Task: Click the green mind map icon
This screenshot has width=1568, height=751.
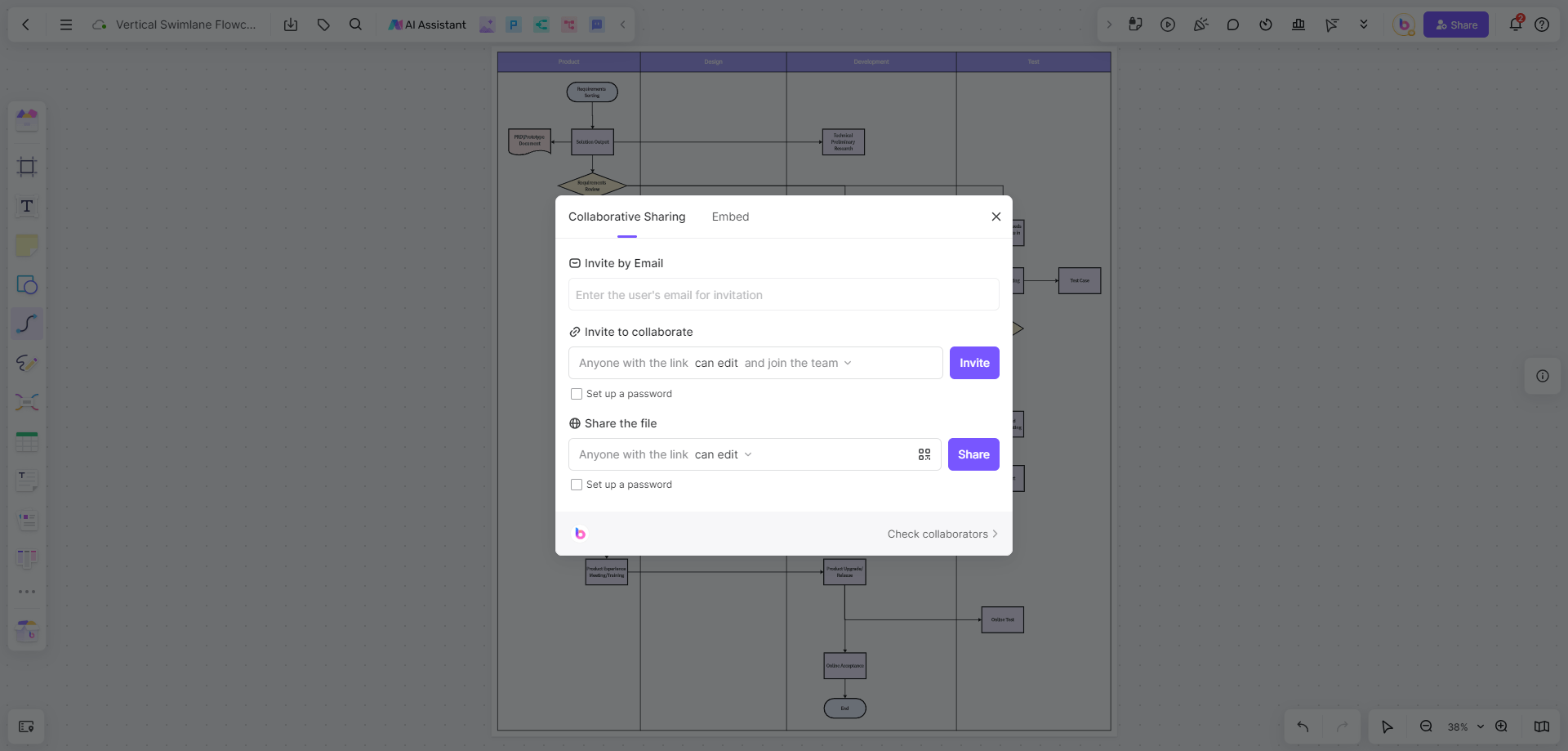Action: pos(541,25)
